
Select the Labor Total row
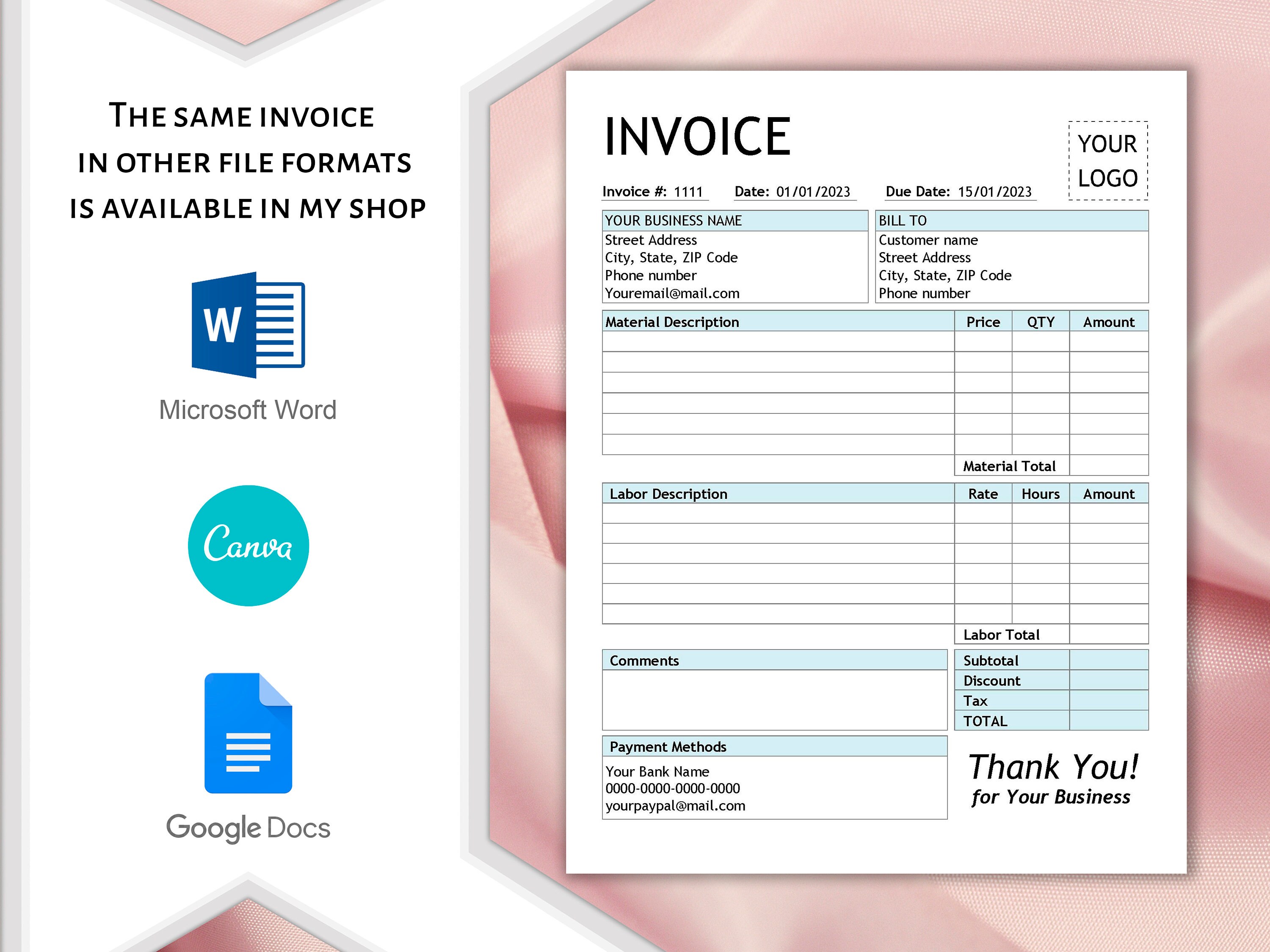pos(1002,635)
